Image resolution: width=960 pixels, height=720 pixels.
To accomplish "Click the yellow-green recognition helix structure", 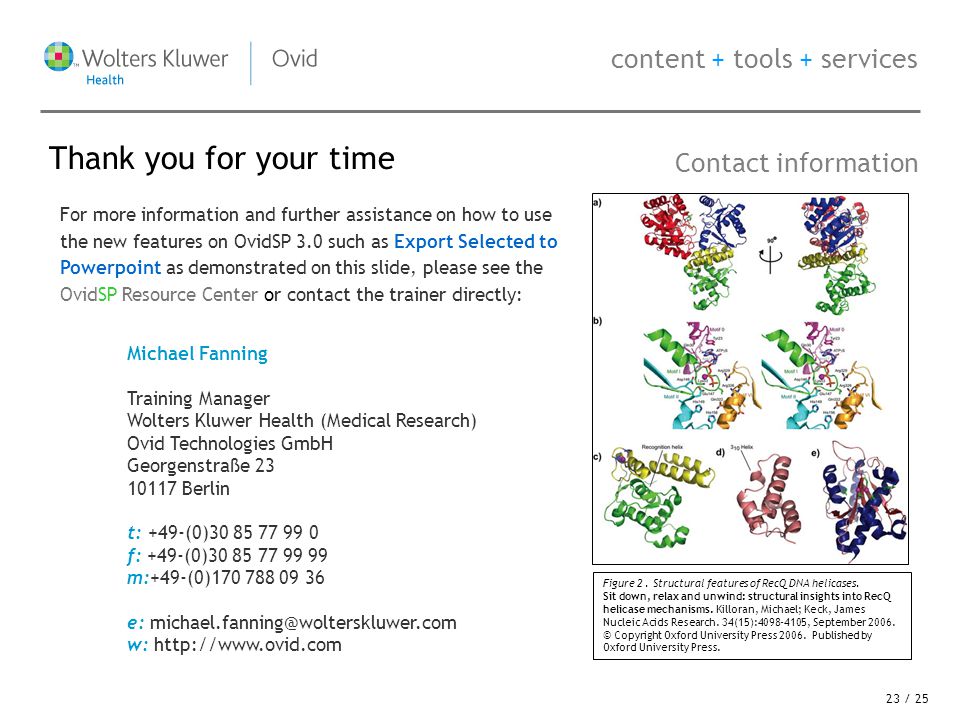I will [x=658, y=496].
